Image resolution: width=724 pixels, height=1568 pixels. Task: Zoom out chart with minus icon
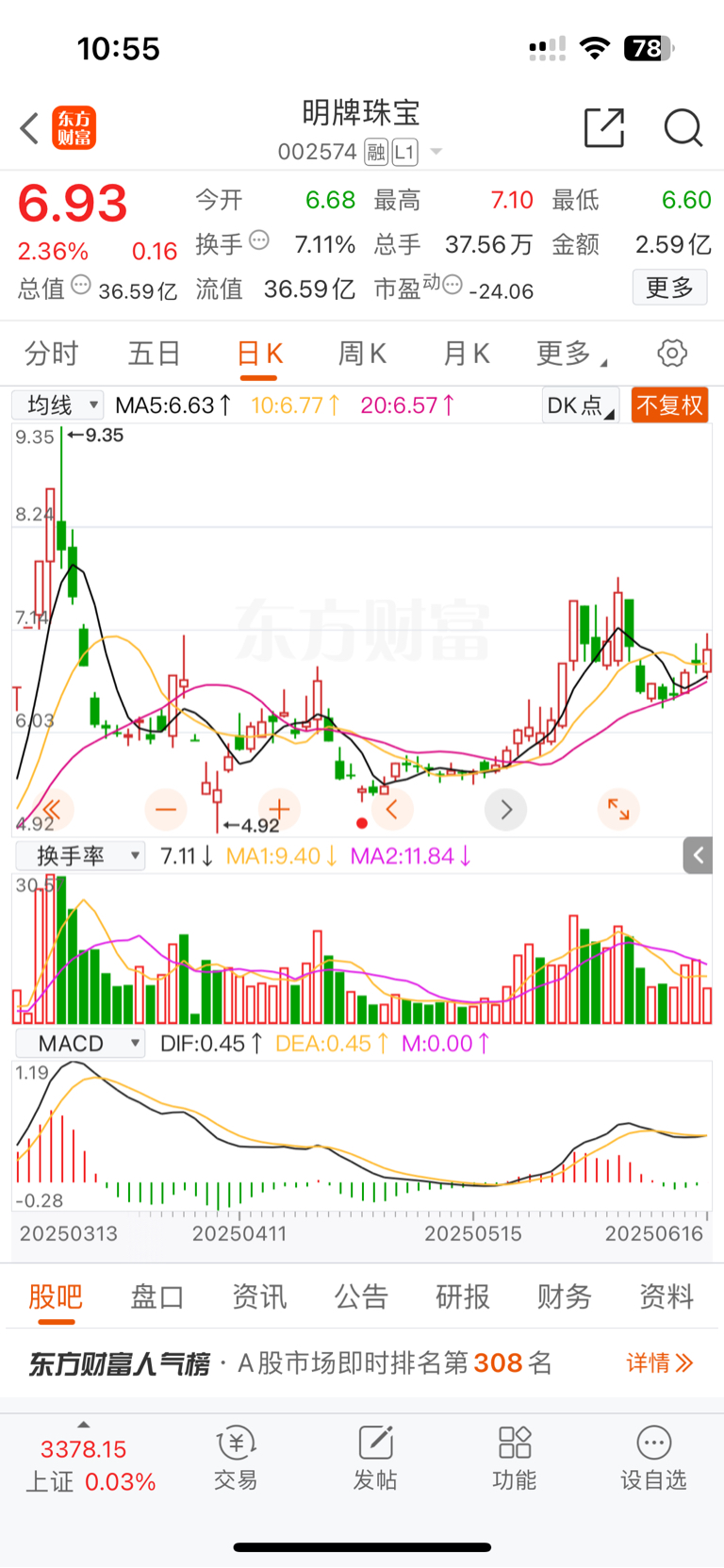(x=166, y=809)
